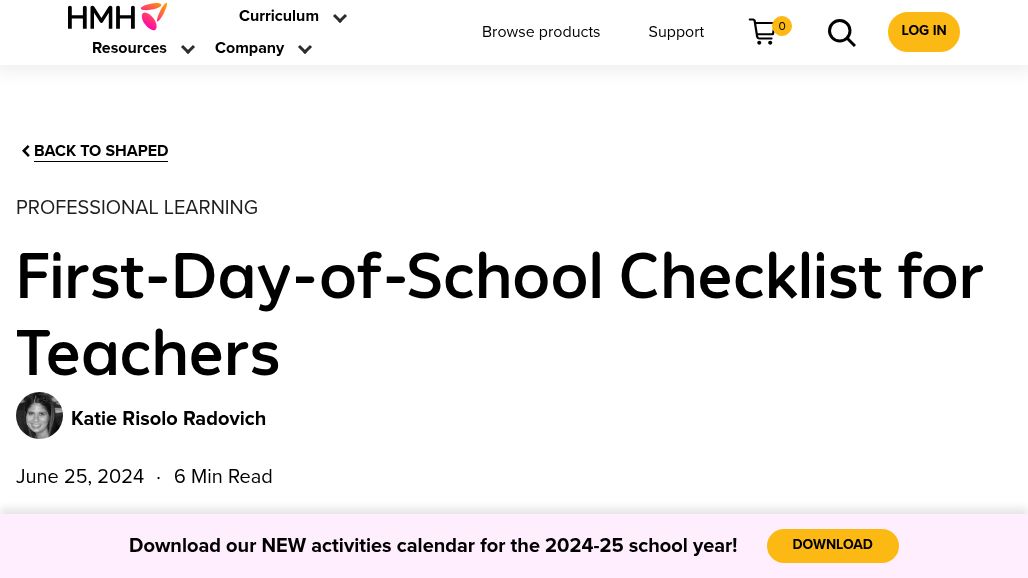Open the Curriculum menu
Viewport: 1028px width, 578px height.
pos(278,16)
